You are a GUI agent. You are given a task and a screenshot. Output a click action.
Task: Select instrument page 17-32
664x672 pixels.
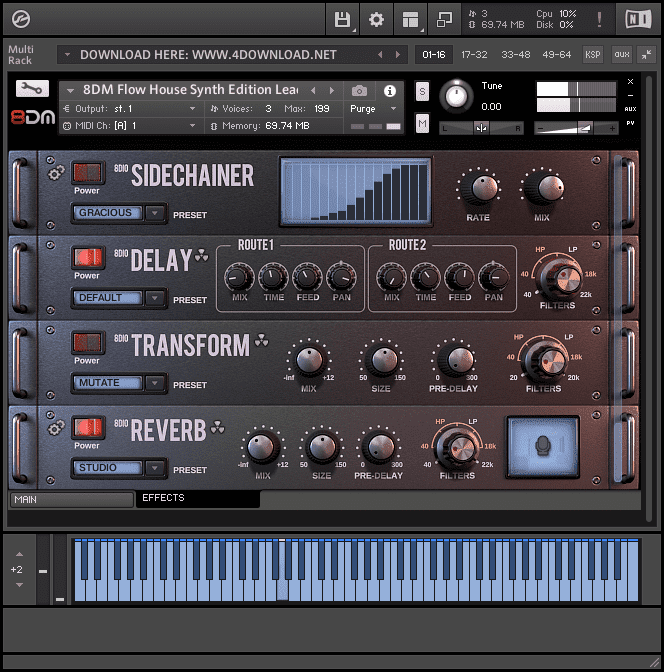click(x=474, y=54)
